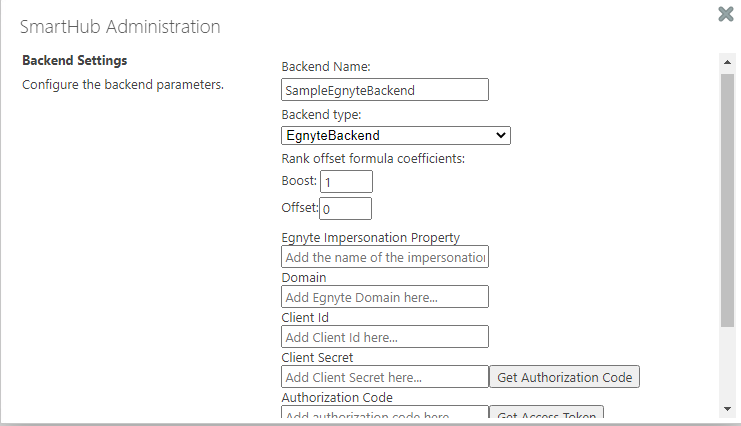Focus the Egnyte Impersonation Property field

tap(385, 257)
